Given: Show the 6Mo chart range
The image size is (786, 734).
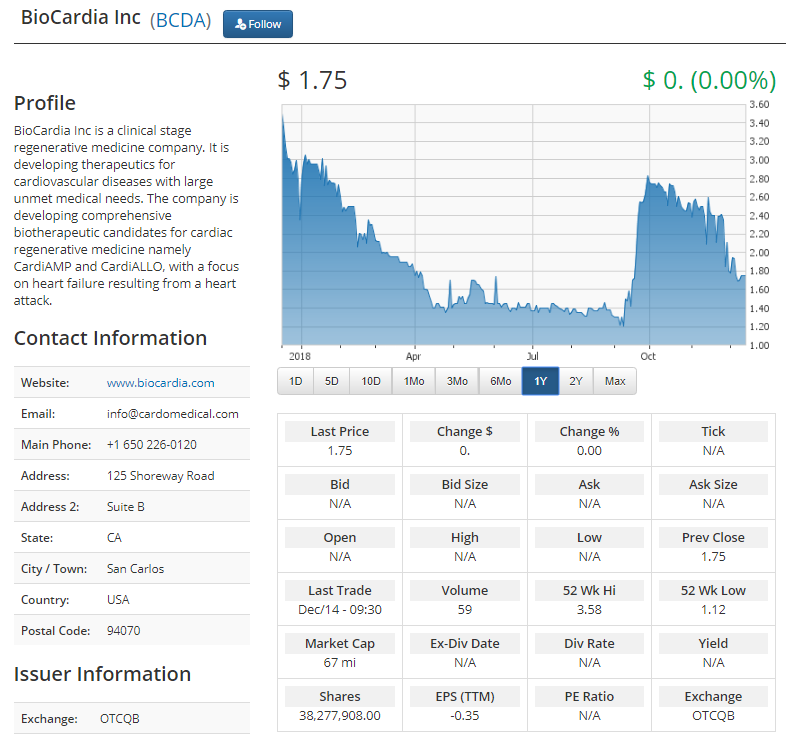Looking at the screenshot, I should pos(501,381).
